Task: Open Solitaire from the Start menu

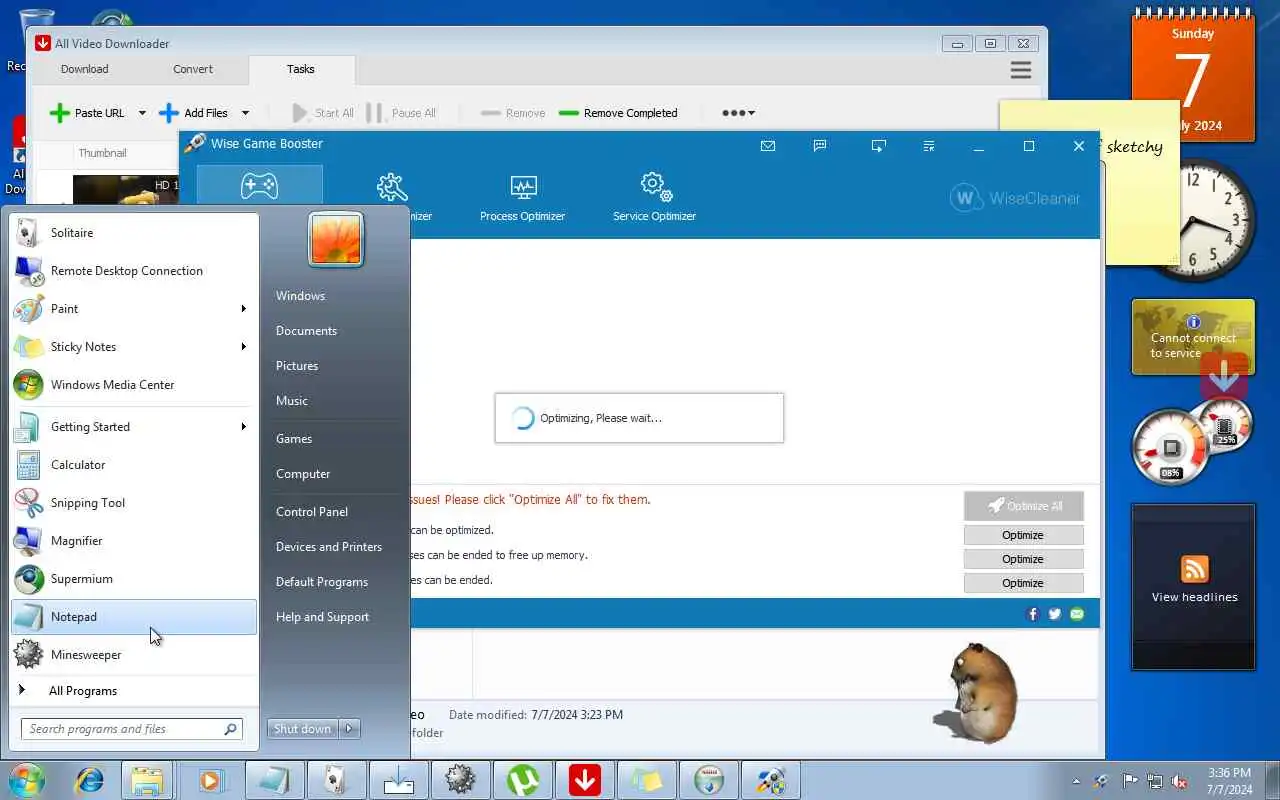Action: 134,233
